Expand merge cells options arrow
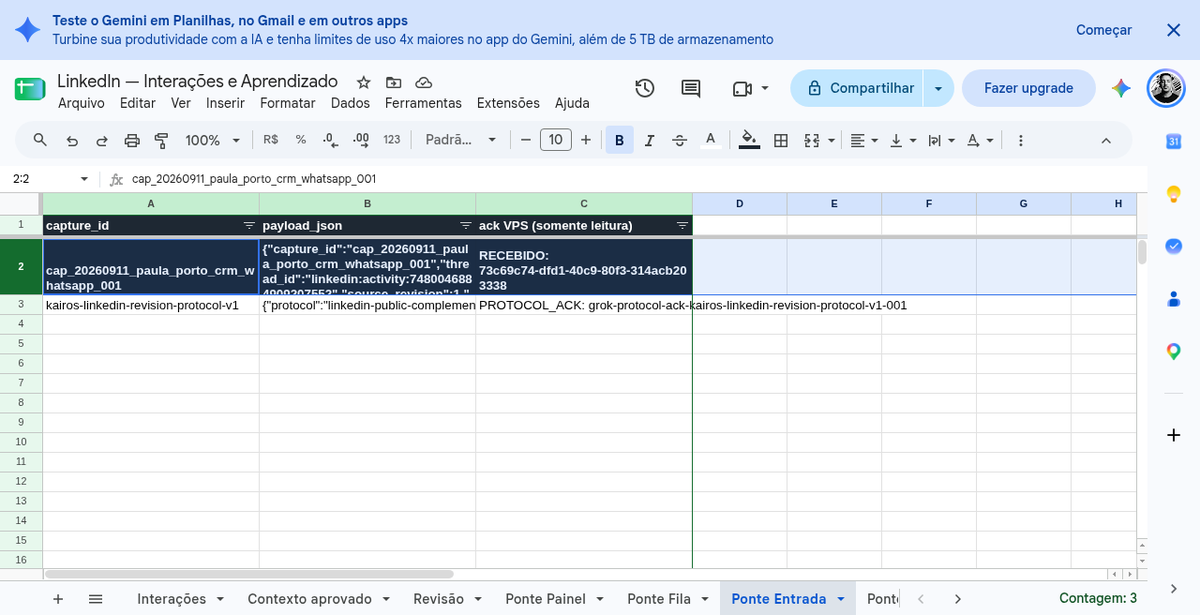 click(831, 140)
